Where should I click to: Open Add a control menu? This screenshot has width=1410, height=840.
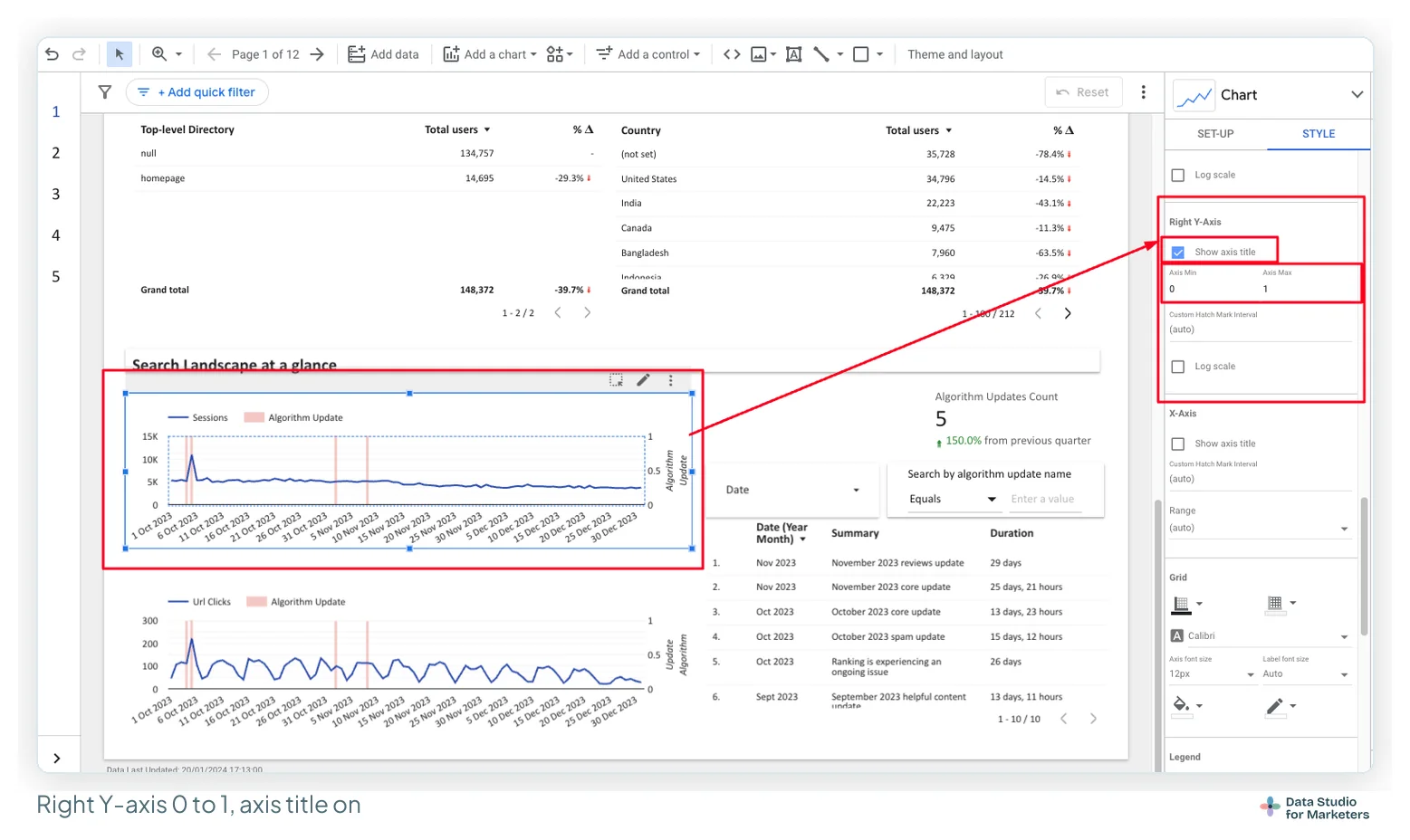[648, 54]
